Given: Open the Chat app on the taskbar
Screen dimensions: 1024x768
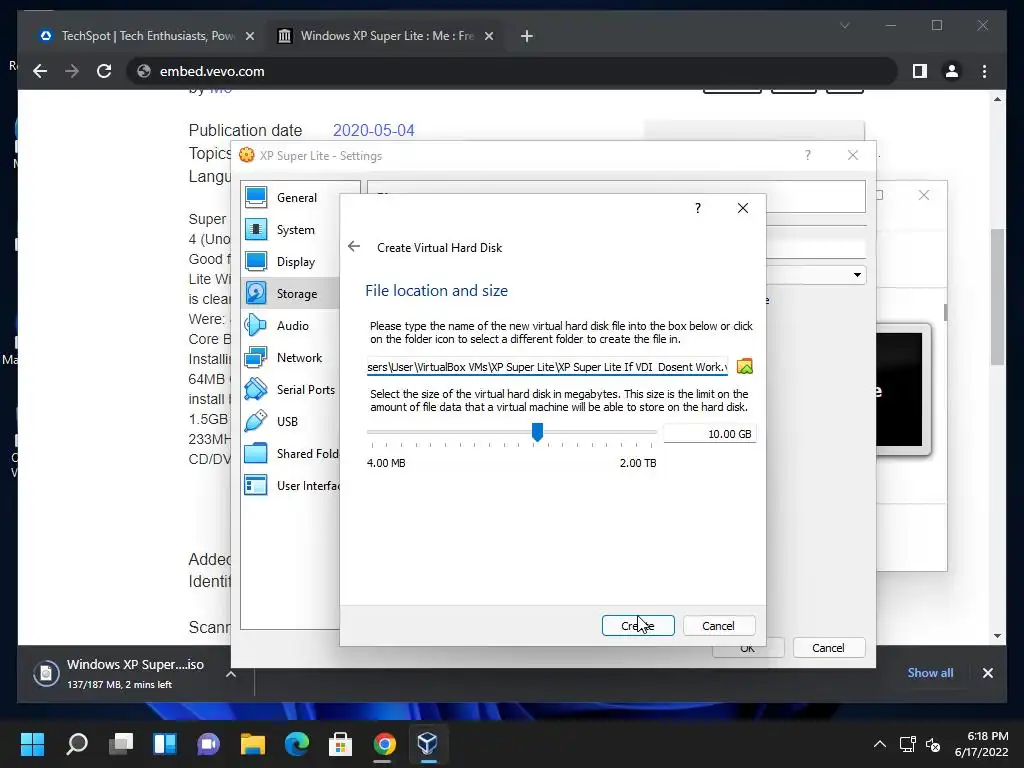Looking at the screenshot, I should click(209, 743).
